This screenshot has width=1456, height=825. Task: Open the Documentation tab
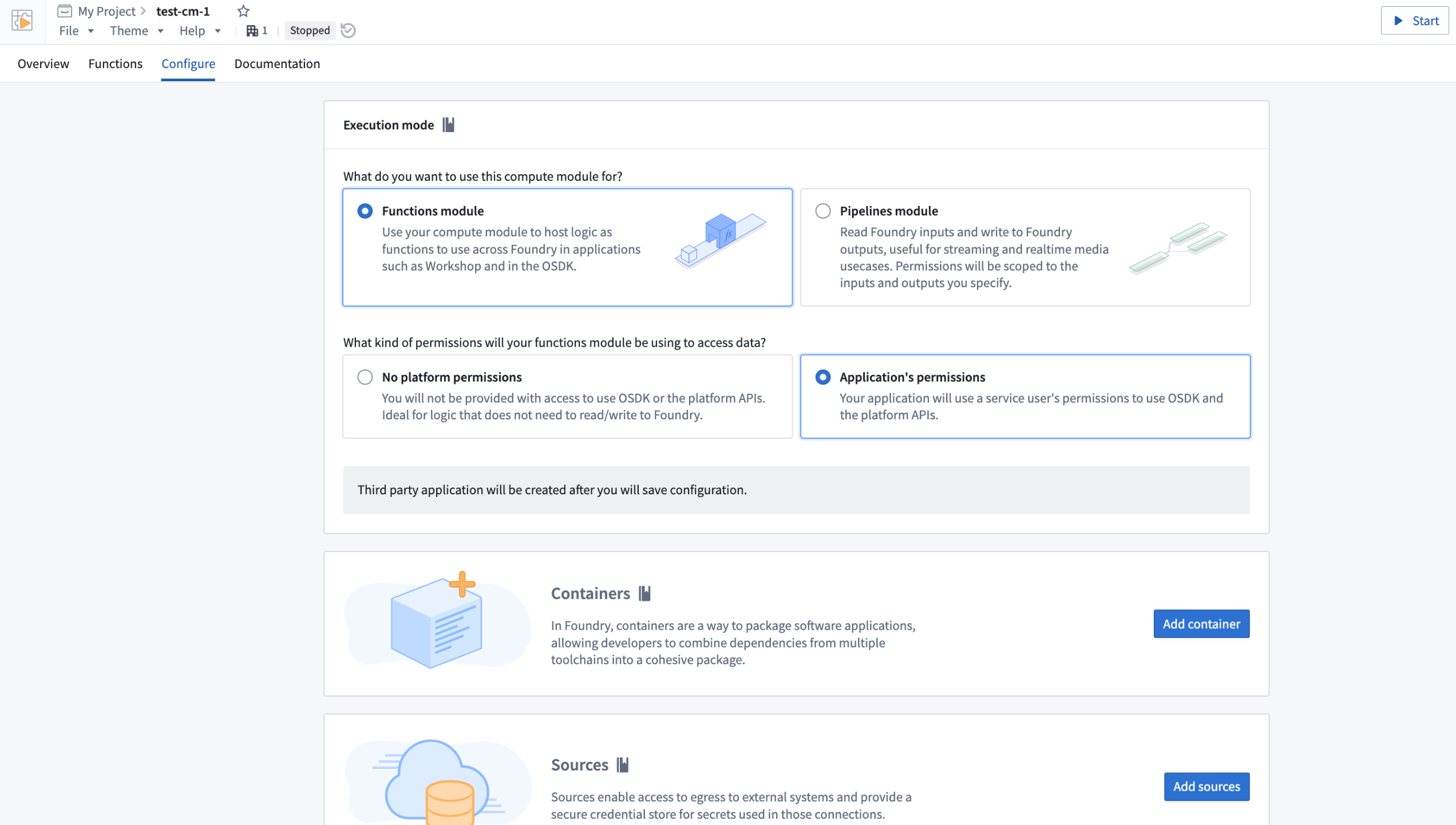pyautogui.click(x=277, y=64)
